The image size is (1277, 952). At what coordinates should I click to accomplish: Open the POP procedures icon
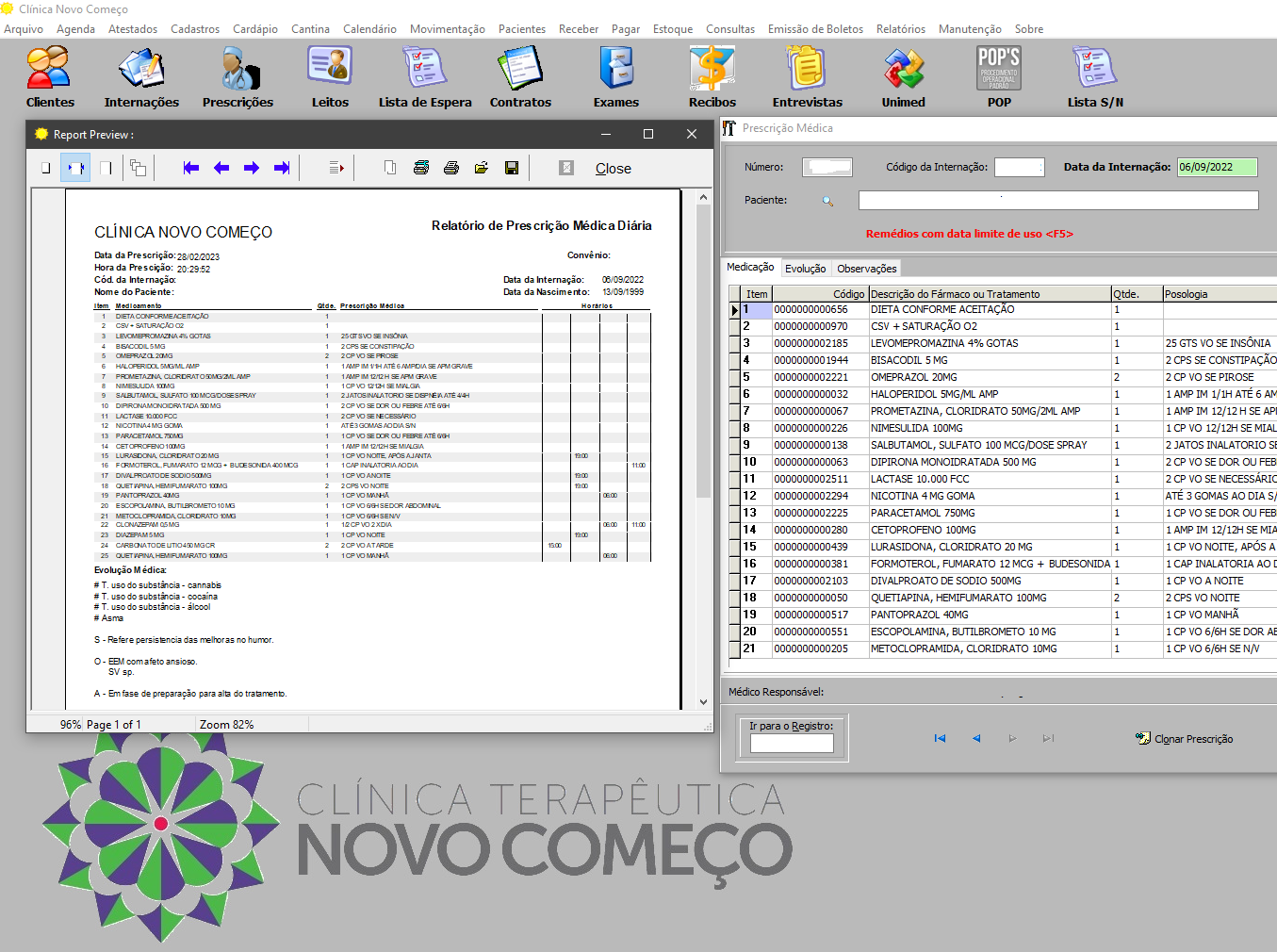(999, 77)
